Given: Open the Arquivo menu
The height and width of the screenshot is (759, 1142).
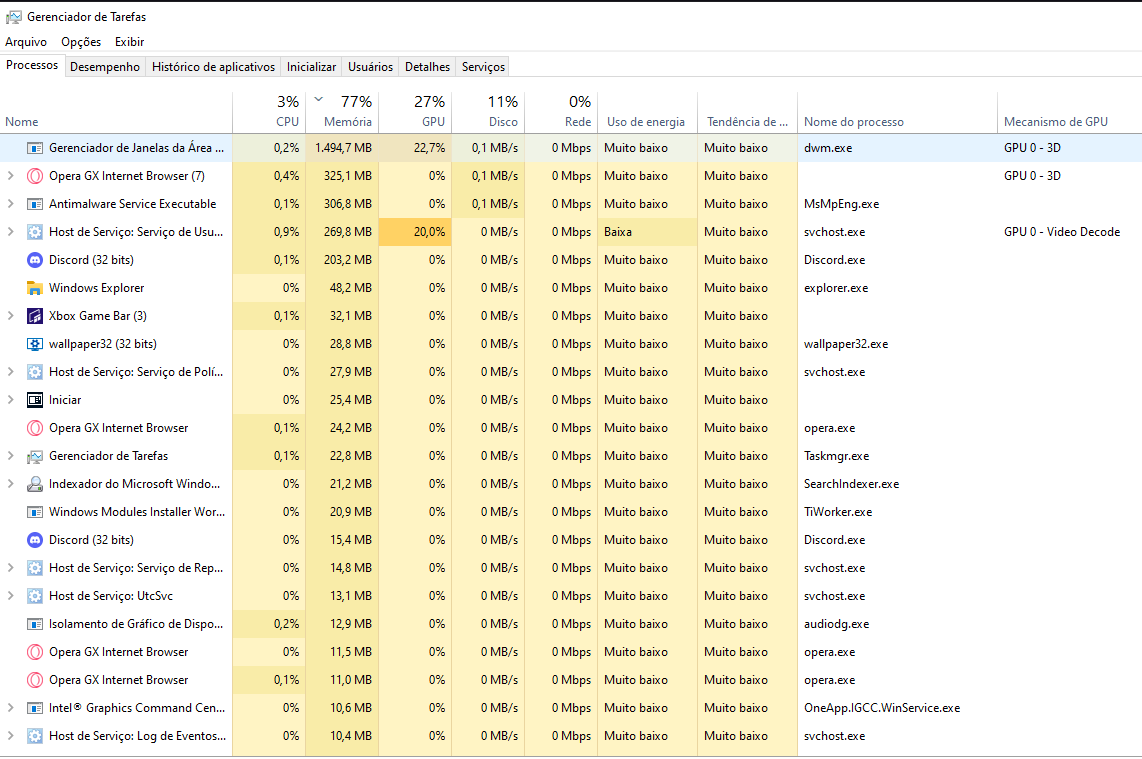Looking at the screenshot, I should [x=26, y=42].
